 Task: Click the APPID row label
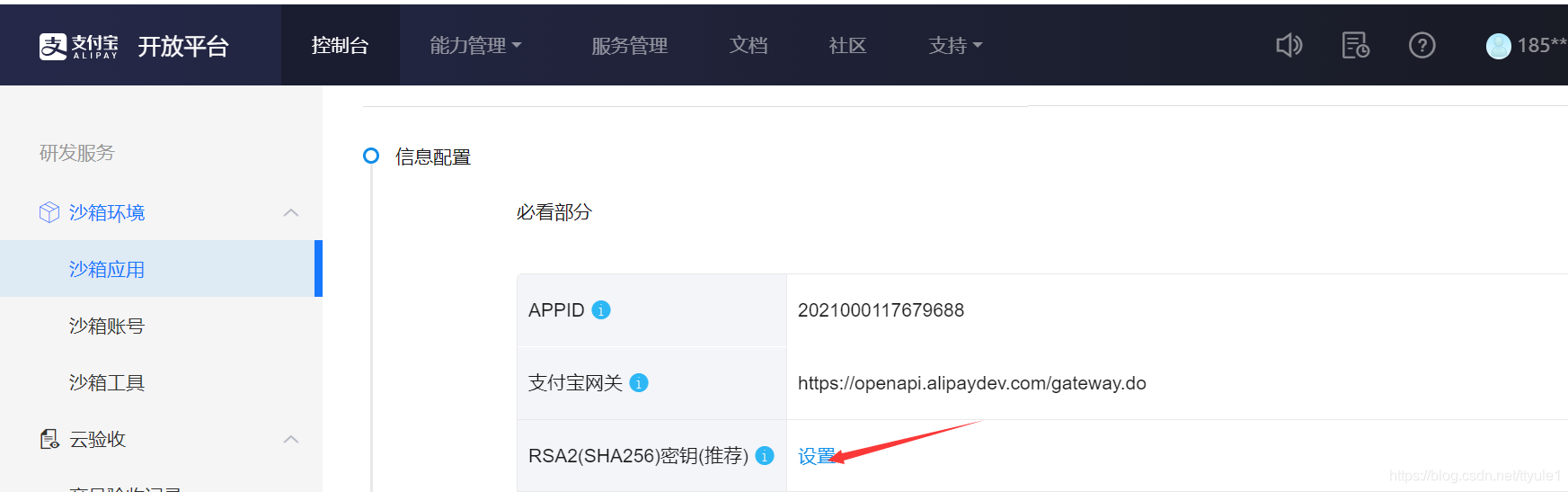click(556, 310)
